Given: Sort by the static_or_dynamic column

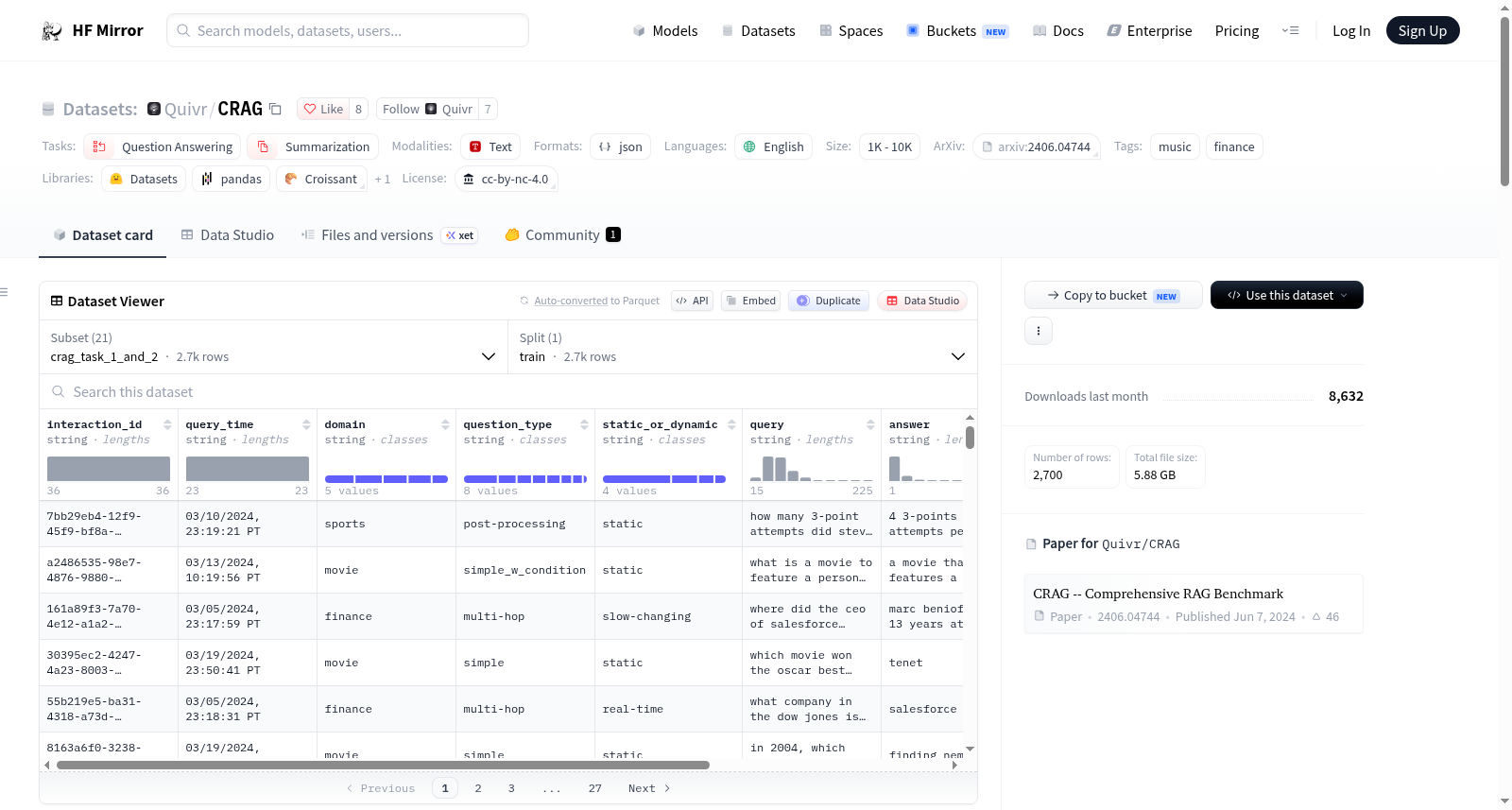Looking at the screenshot, I should coord(731,424).
